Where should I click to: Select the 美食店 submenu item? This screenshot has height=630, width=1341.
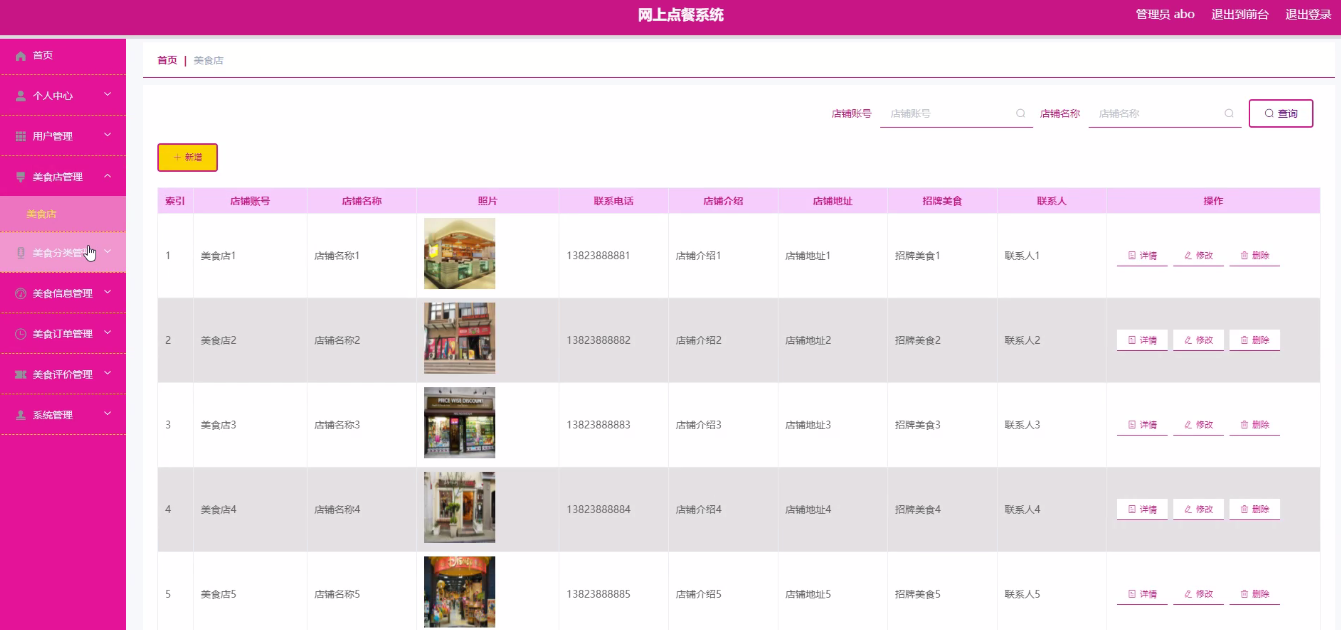[x=40, y=213]
